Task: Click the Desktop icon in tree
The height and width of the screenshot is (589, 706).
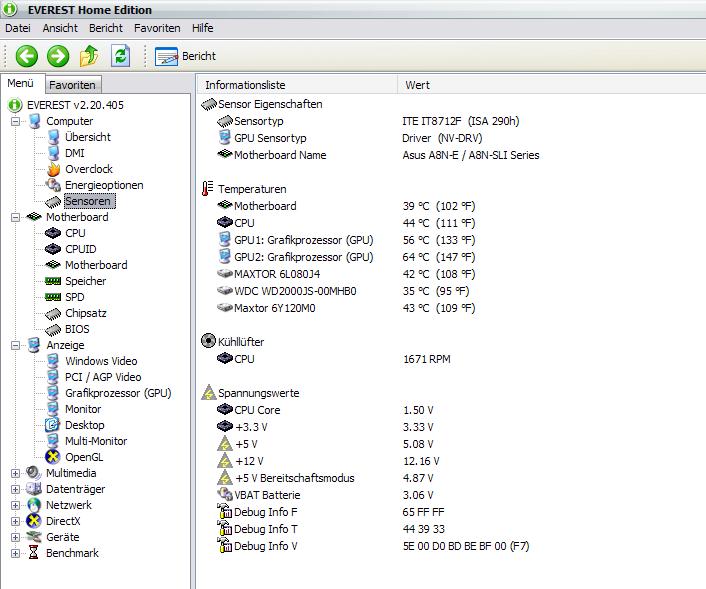Action: coord(53,425)
